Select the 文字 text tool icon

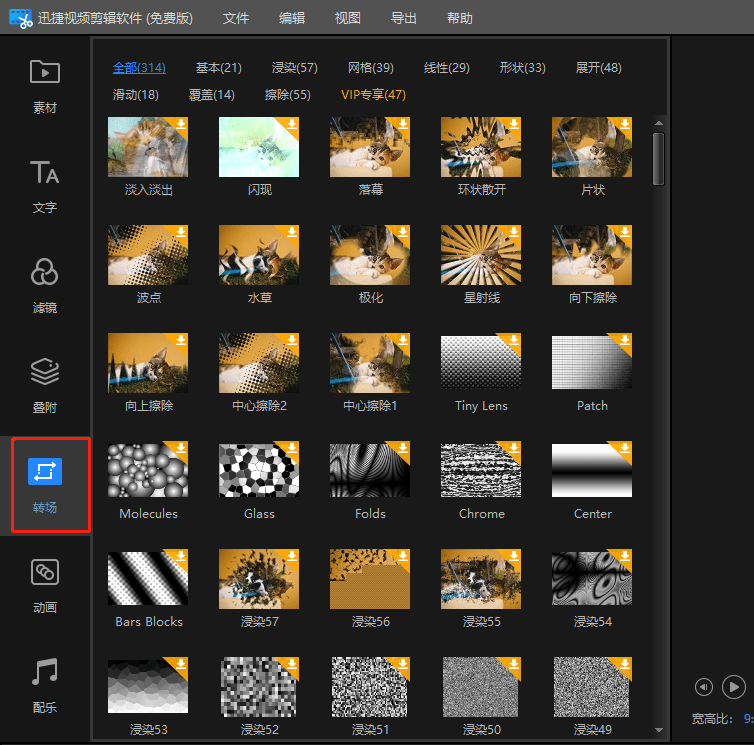pyautogui.click(x=45, y=172)
